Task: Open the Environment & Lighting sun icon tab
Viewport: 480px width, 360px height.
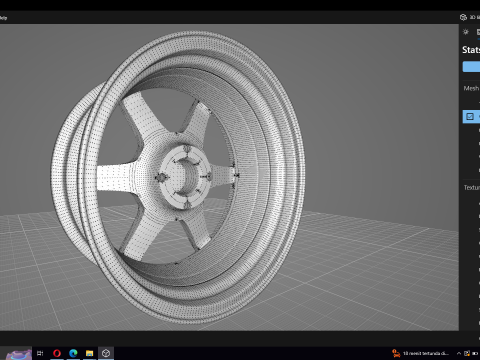Action: (x=466, y=32)
